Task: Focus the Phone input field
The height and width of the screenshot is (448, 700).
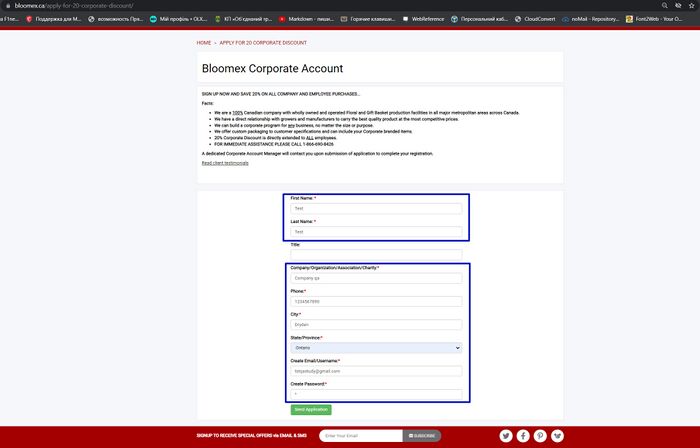Action: tap(376, 301)
